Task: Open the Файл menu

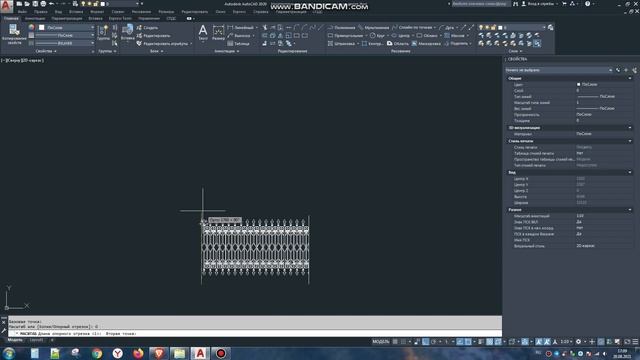Action: (x=22, y=12)
